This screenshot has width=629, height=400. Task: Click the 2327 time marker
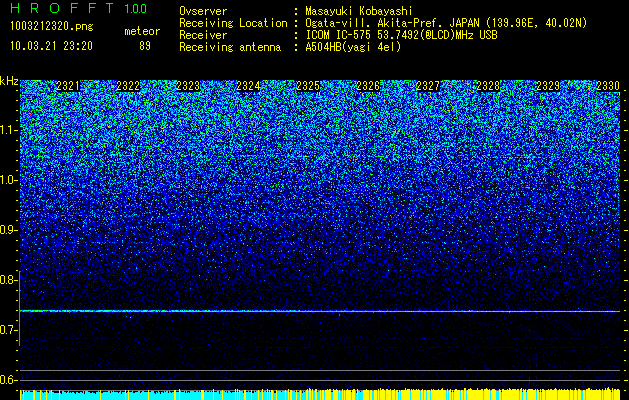[428, 86]
